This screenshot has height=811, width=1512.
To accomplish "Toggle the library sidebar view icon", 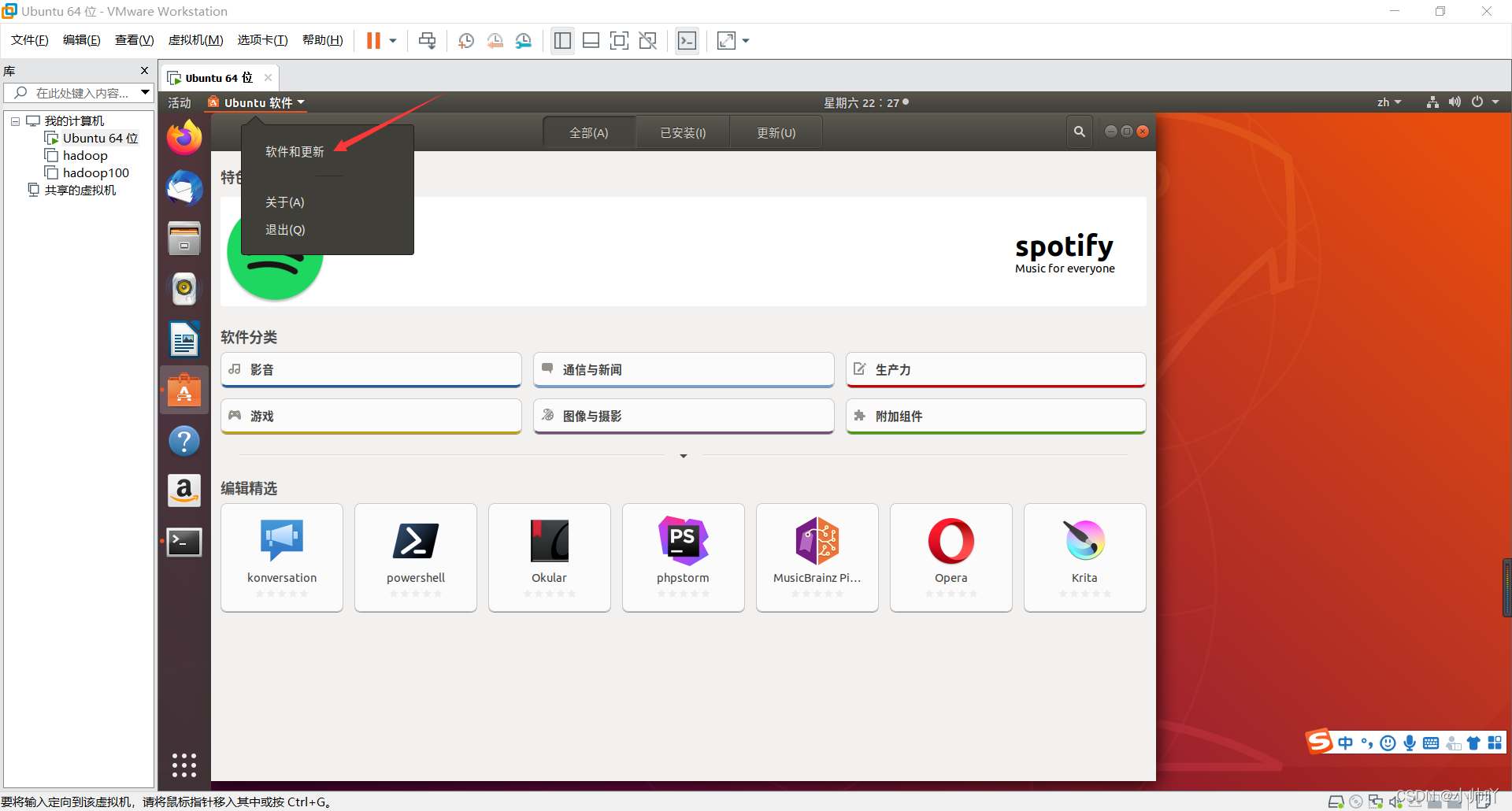I will 562,41.
